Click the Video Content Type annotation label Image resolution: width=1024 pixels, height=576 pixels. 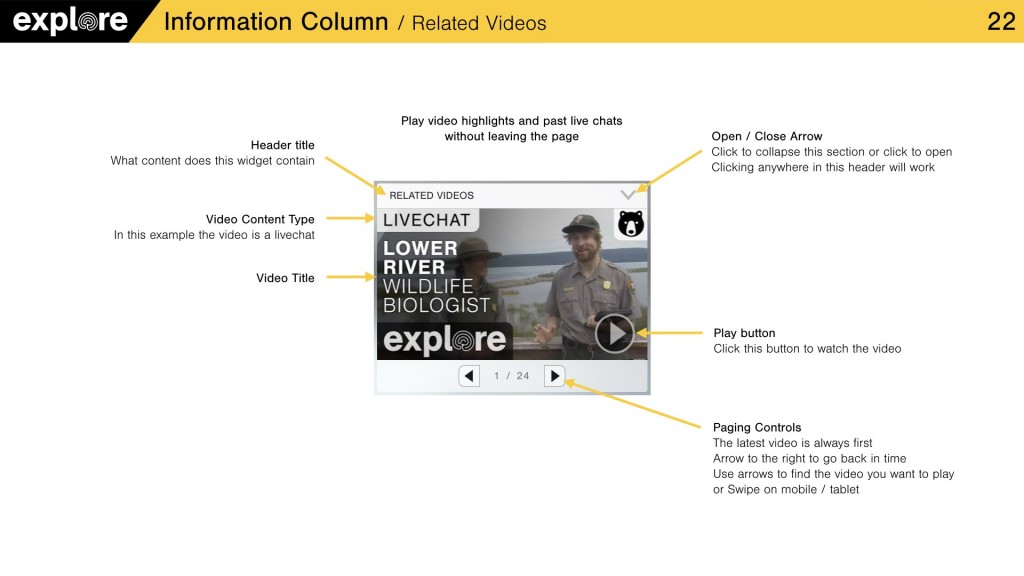point(260,219)
